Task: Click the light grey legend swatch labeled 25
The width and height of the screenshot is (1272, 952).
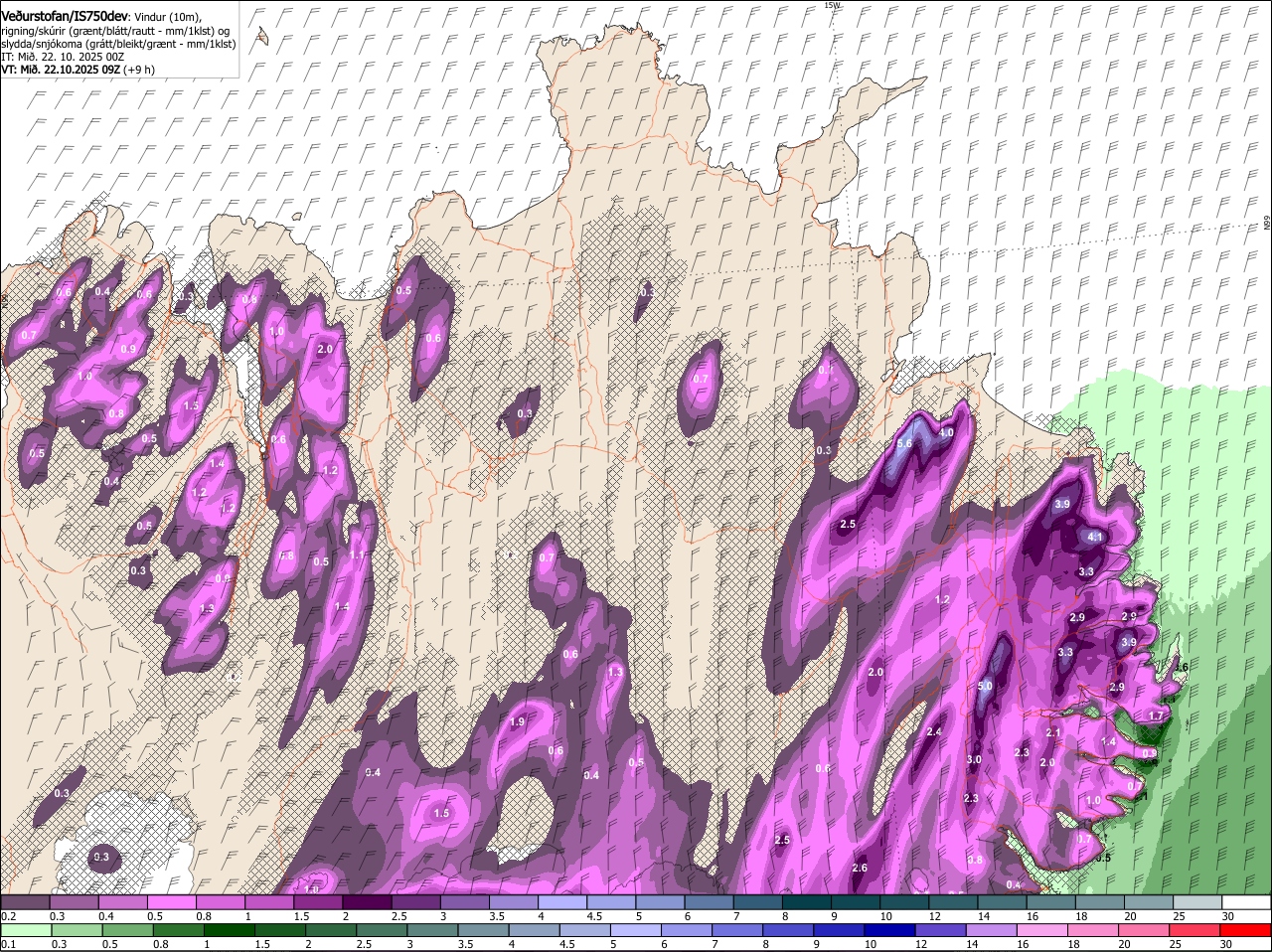Action: pos(1197,901)
